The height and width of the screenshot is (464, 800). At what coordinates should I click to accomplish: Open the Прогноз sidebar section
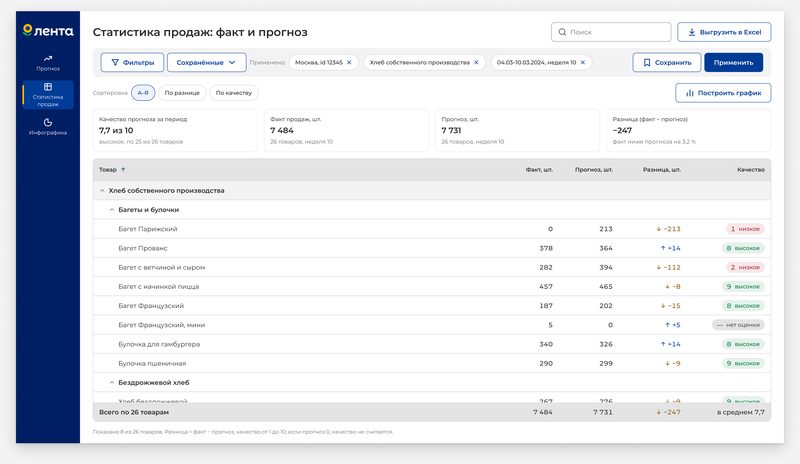[x=48, y=63]
